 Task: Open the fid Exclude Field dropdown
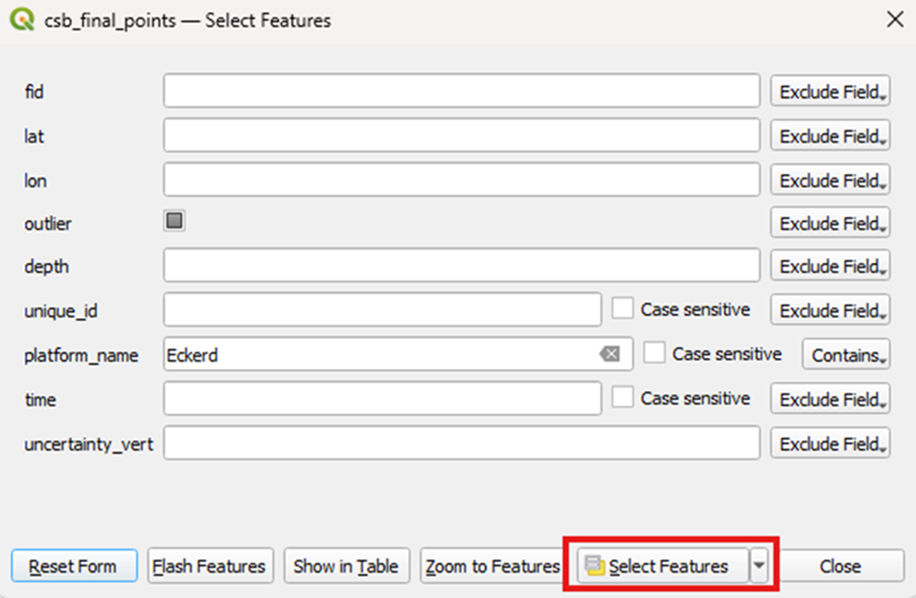point(830,92)
